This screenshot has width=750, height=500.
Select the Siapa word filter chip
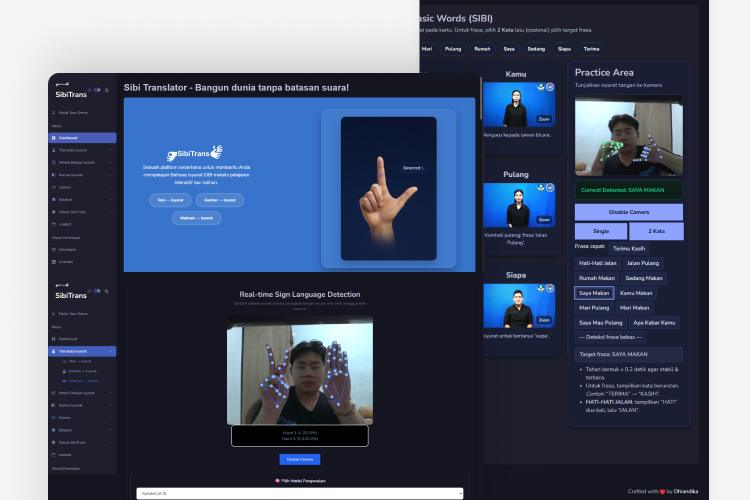[x=564, y=49]
